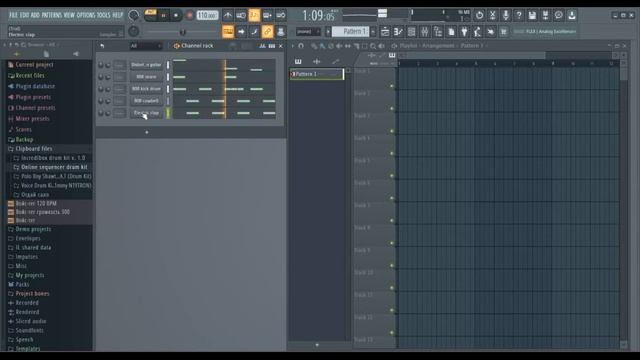640x360 pixels.
Task: Open the FILE menu
Action: (13, 15)
